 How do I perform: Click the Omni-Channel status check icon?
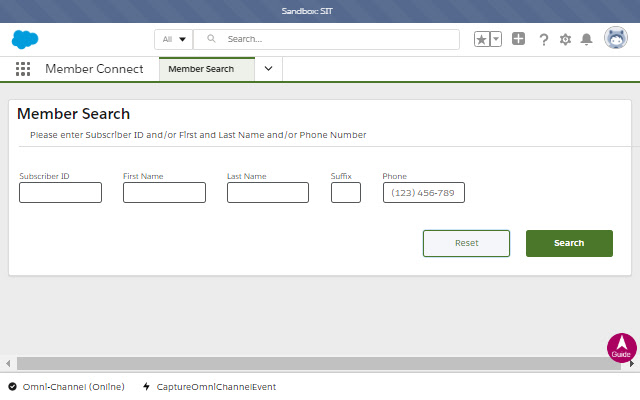click(13, 387)
